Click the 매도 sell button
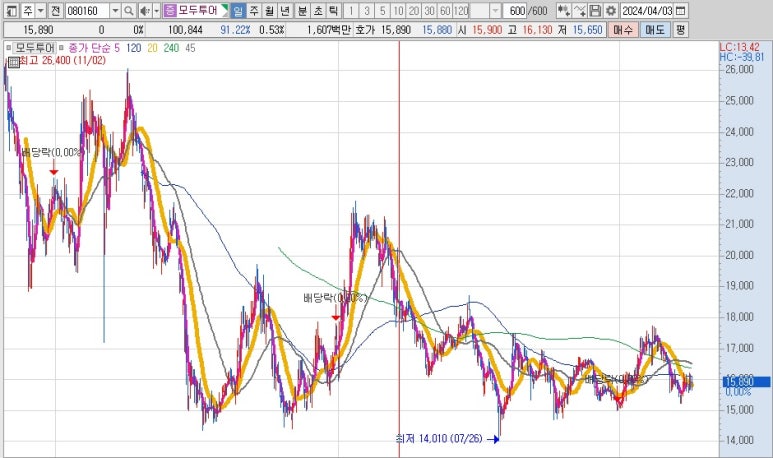Viewport: 773px width, 458px height. pyautogui.click(x=655, y=30)
